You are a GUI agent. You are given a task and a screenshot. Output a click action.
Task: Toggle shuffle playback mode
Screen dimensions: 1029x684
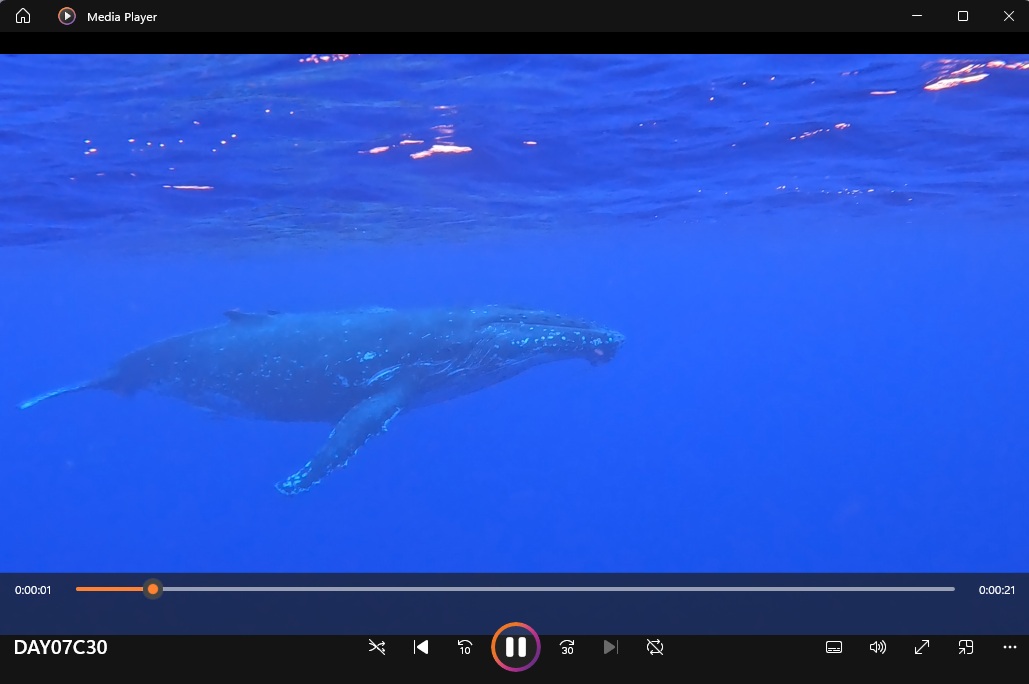(x=377, y=647)
